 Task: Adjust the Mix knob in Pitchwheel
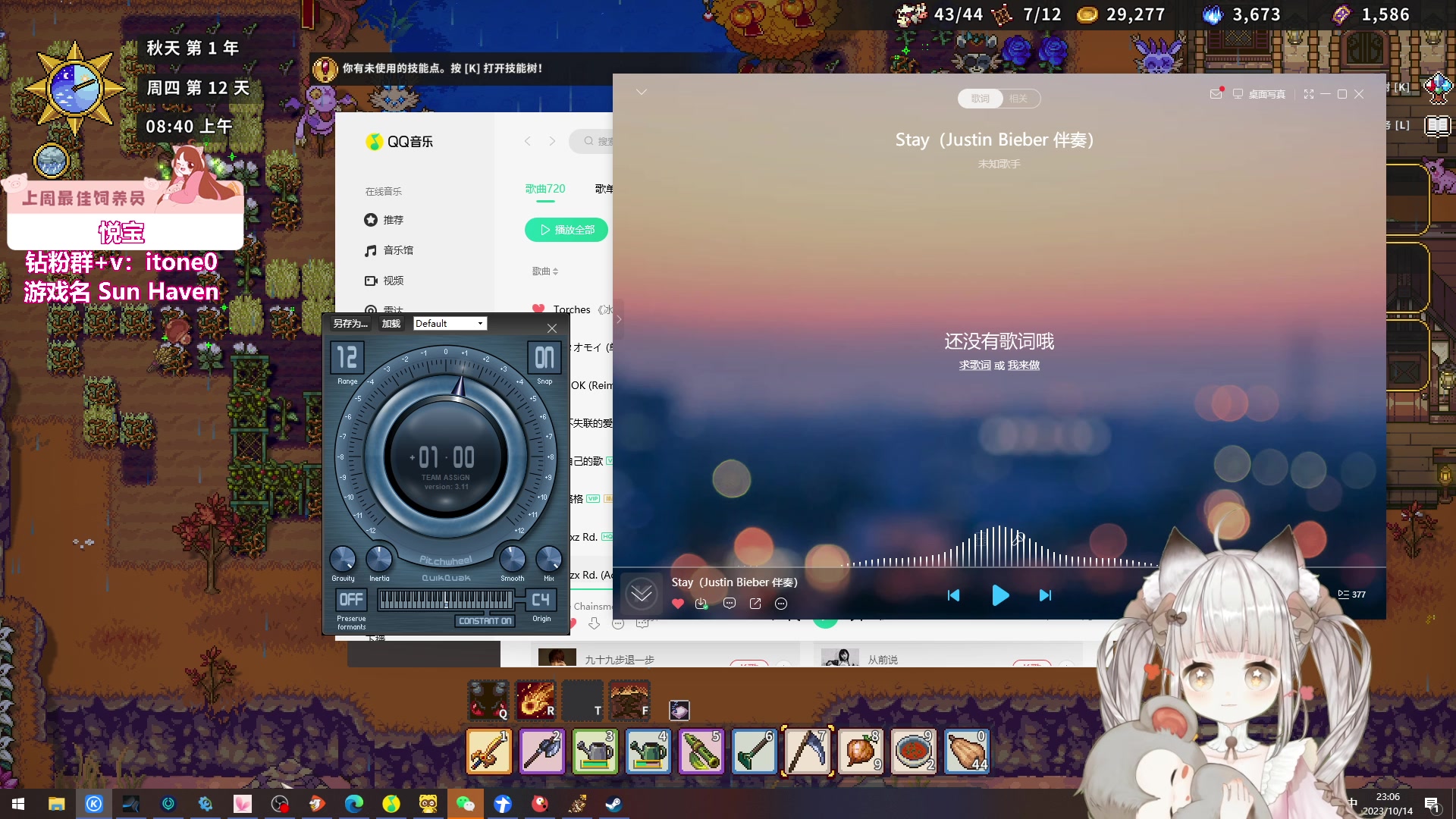point(548,560)
